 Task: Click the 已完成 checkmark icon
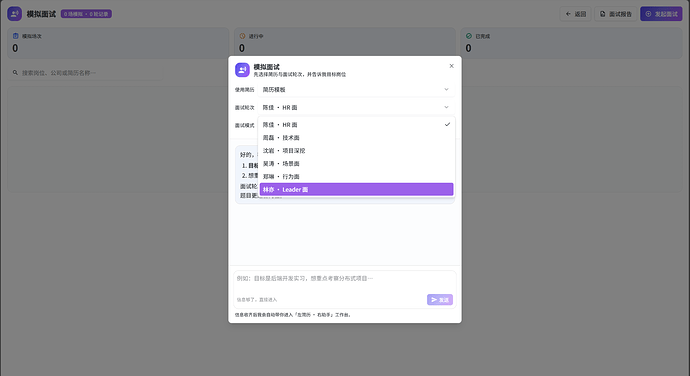point(469,36)
